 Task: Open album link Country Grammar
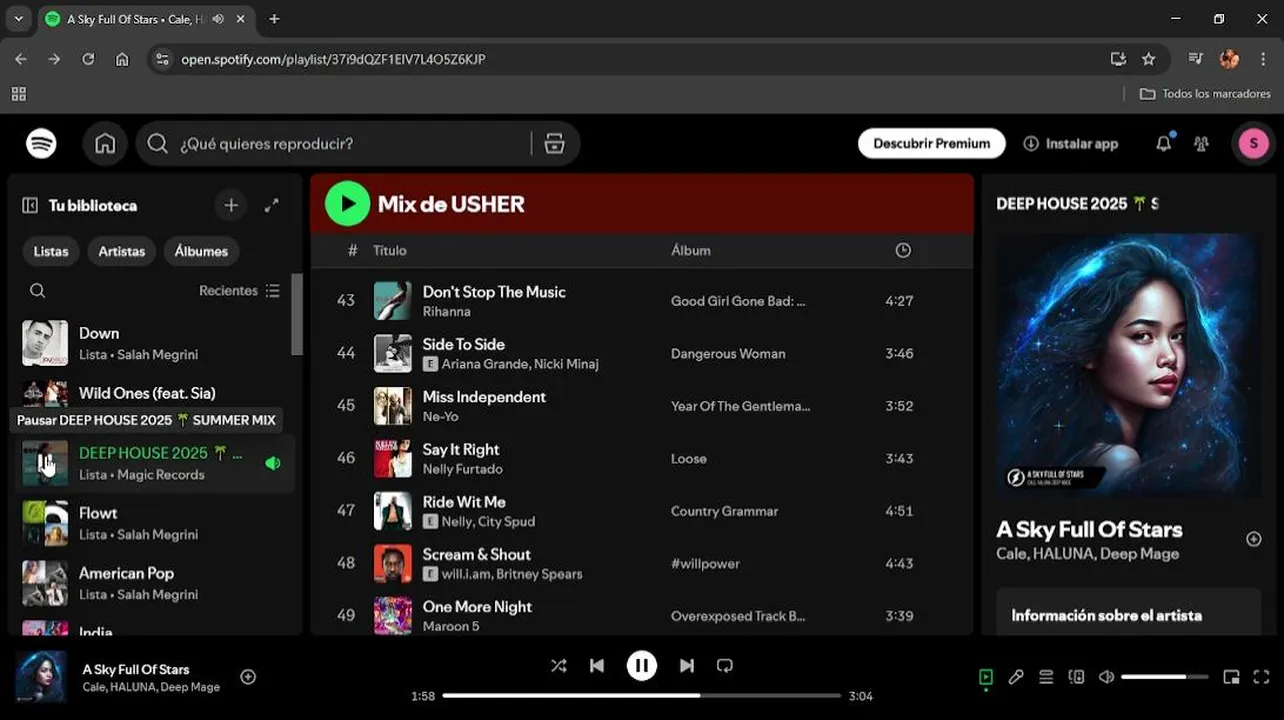click(724, 511)
